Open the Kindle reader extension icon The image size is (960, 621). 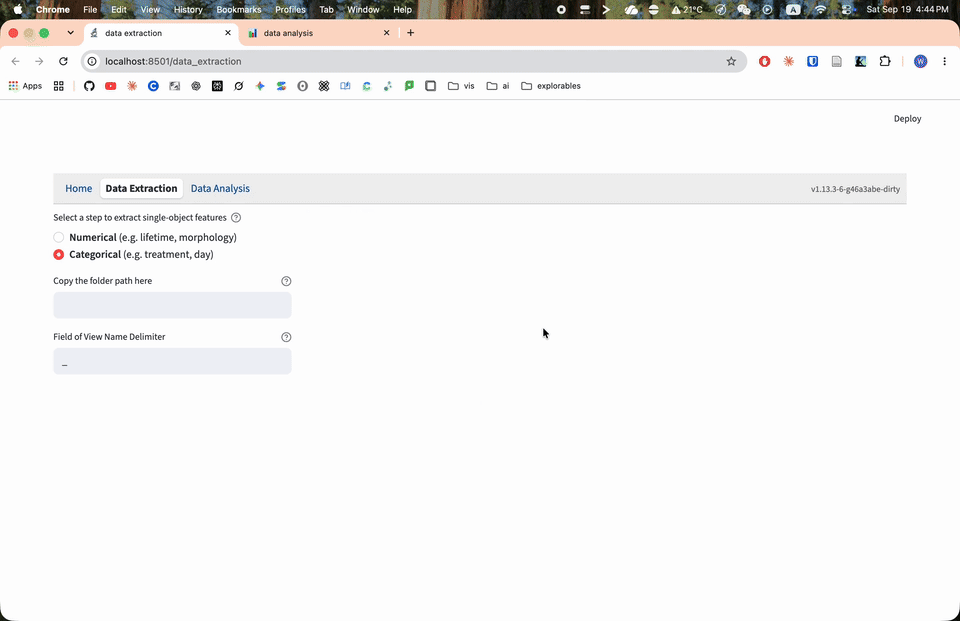pos(860,61)
